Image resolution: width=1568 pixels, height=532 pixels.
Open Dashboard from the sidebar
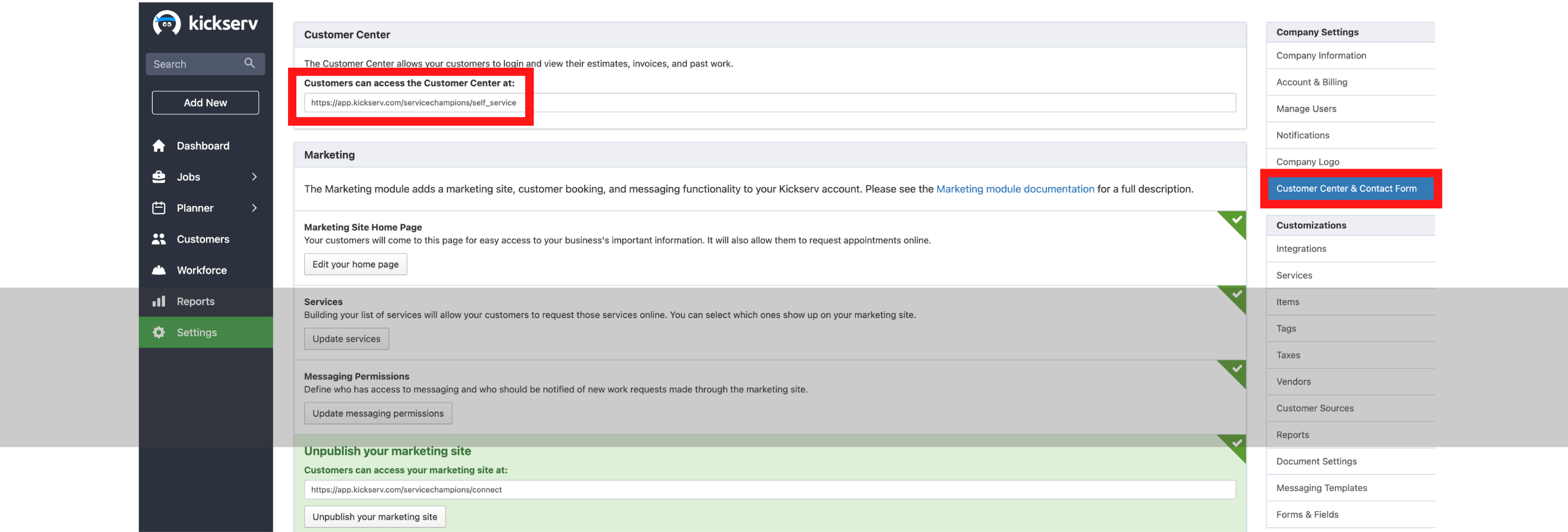click(206, 145)
